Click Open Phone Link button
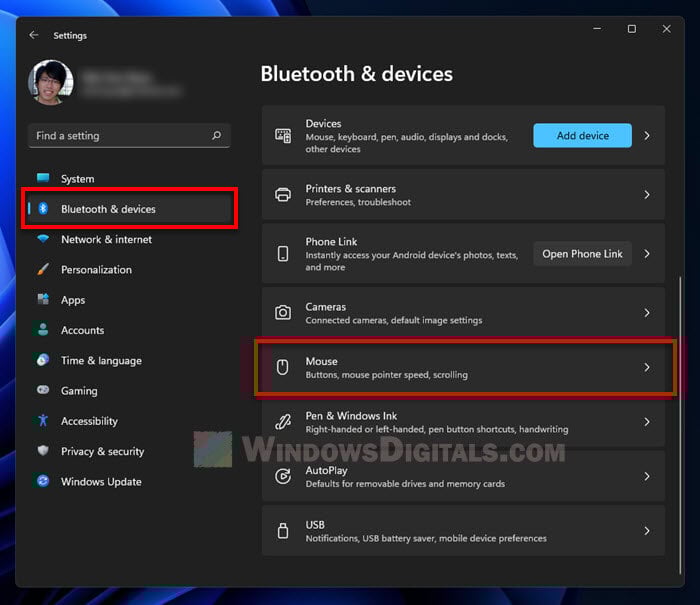The width and height of the screenshot is (700, 605). [582, 254]
